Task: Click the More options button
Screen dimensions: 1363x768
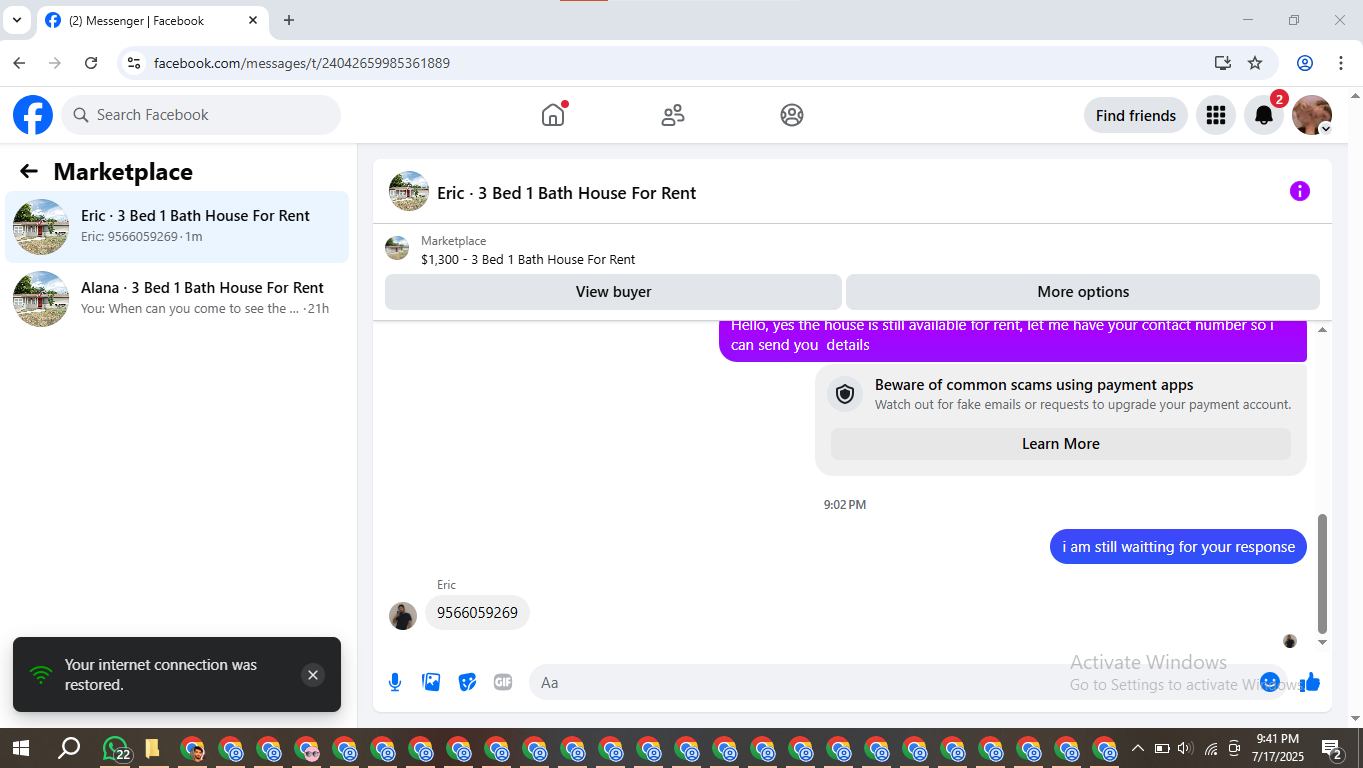Action: pyautogui.click(x=1083, y=292)
